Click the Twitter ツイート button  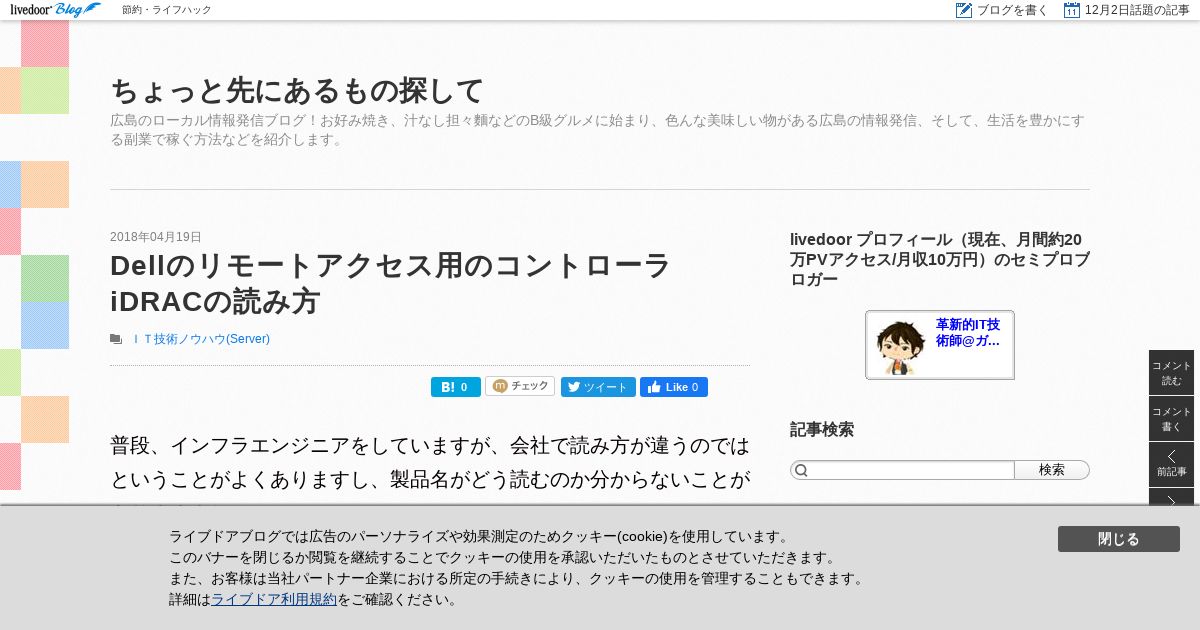[598, 387]
